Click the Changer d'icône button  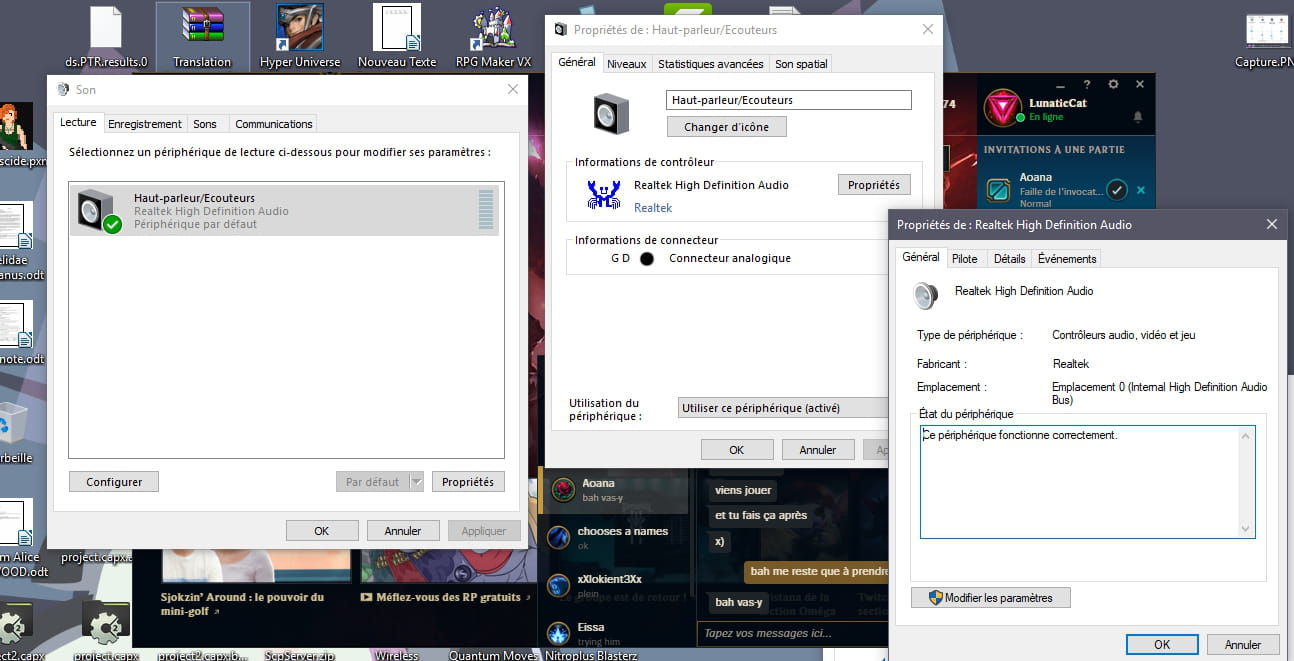pyautogui.click(x=727, y=127)
